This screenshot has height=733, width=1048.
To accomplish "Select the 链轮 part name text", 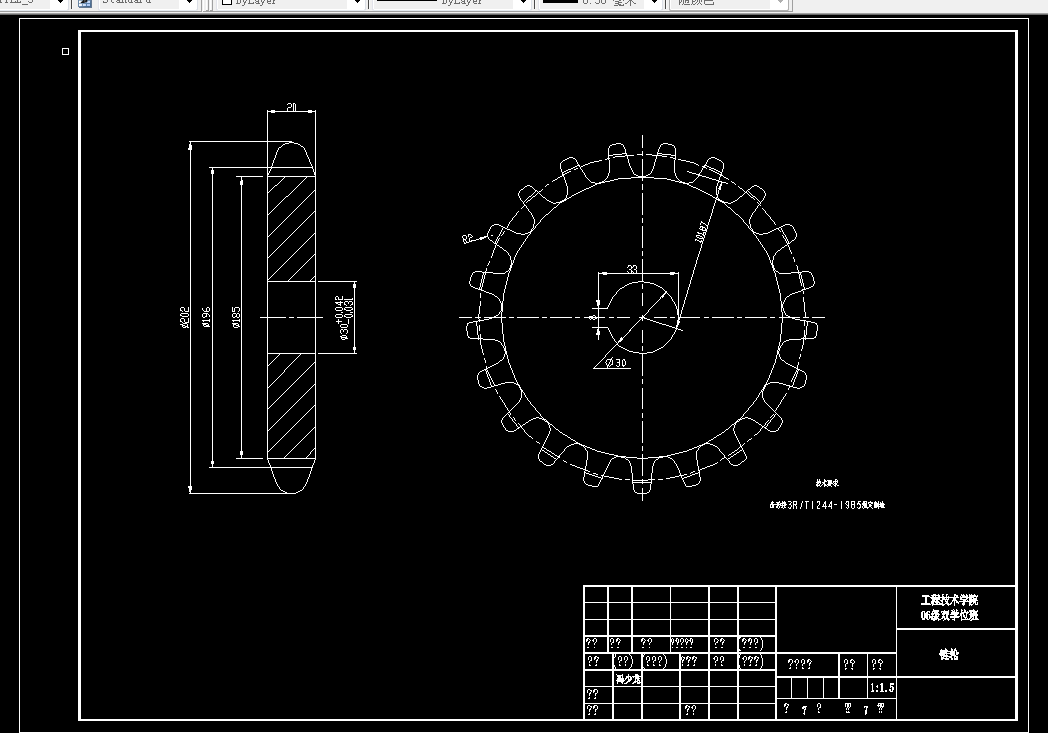I will (x=949, y=654).
